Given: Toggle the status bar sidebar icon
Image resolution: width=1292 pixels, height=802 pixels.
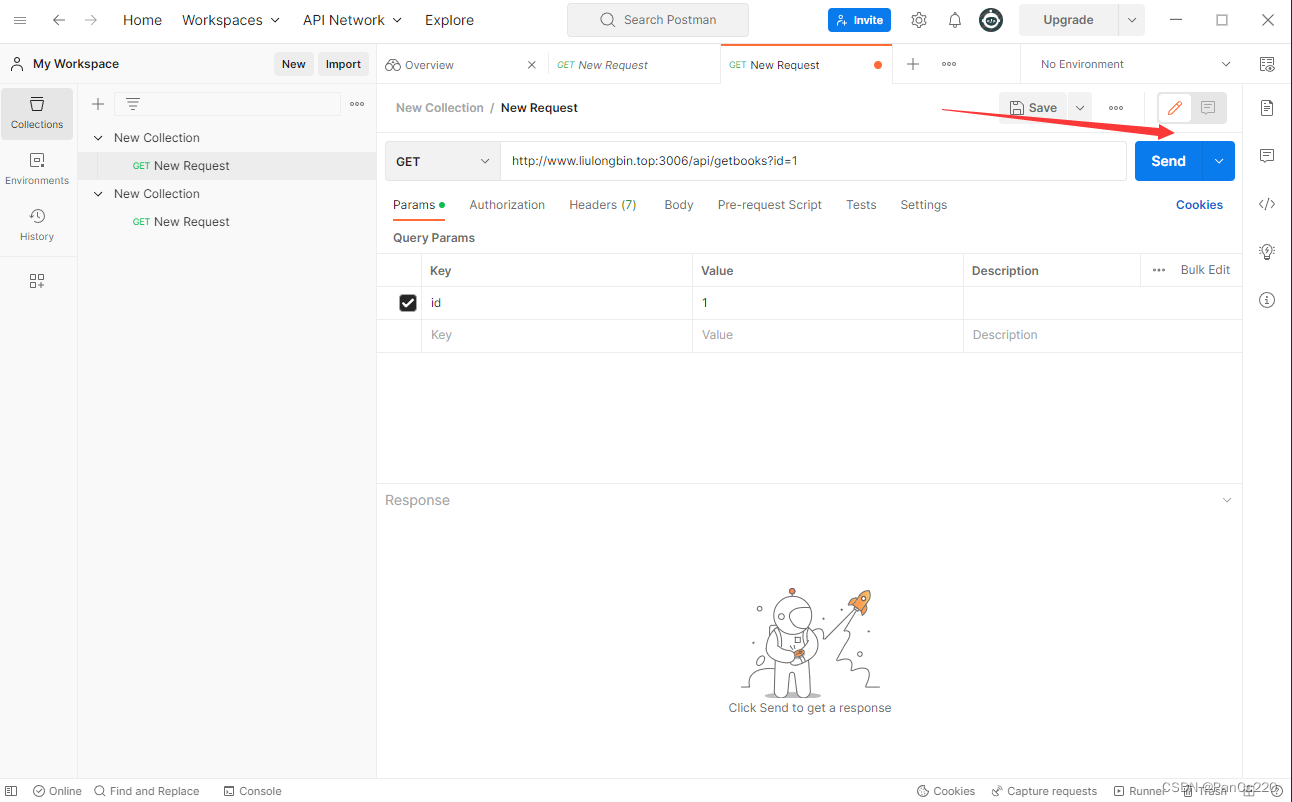Looking at the screenshot, I should click(11, 791).
